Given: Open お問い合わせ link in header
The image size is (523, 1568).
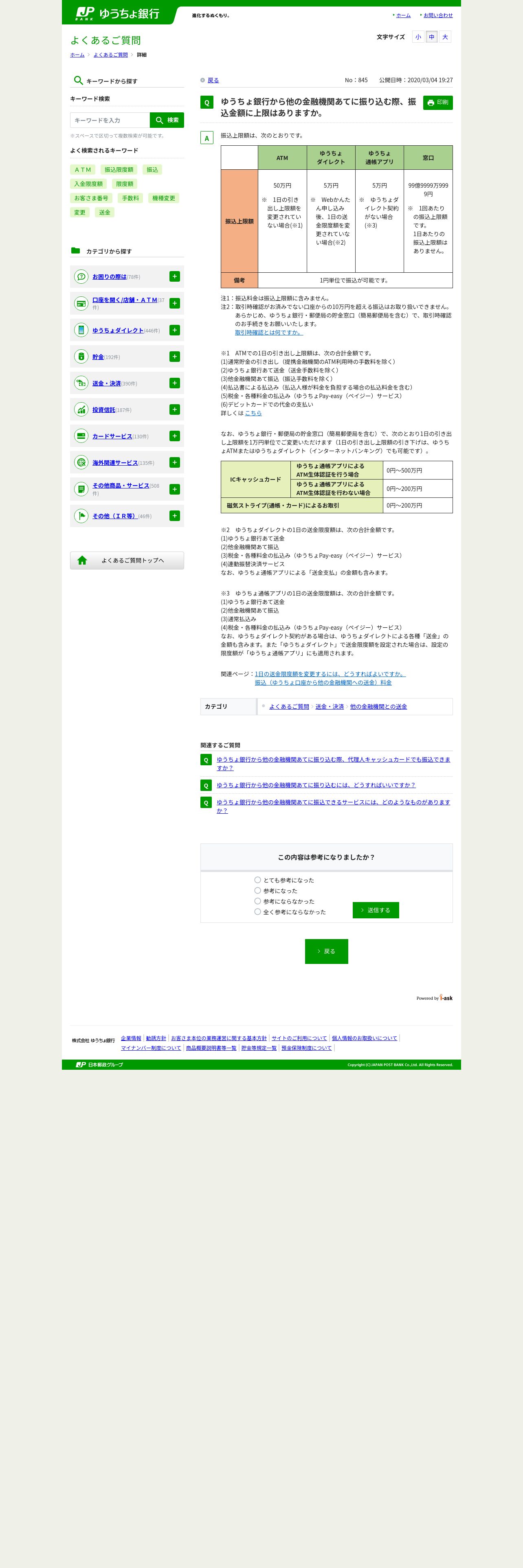Looking at the screenshot, I should click(x=438, y=15).
